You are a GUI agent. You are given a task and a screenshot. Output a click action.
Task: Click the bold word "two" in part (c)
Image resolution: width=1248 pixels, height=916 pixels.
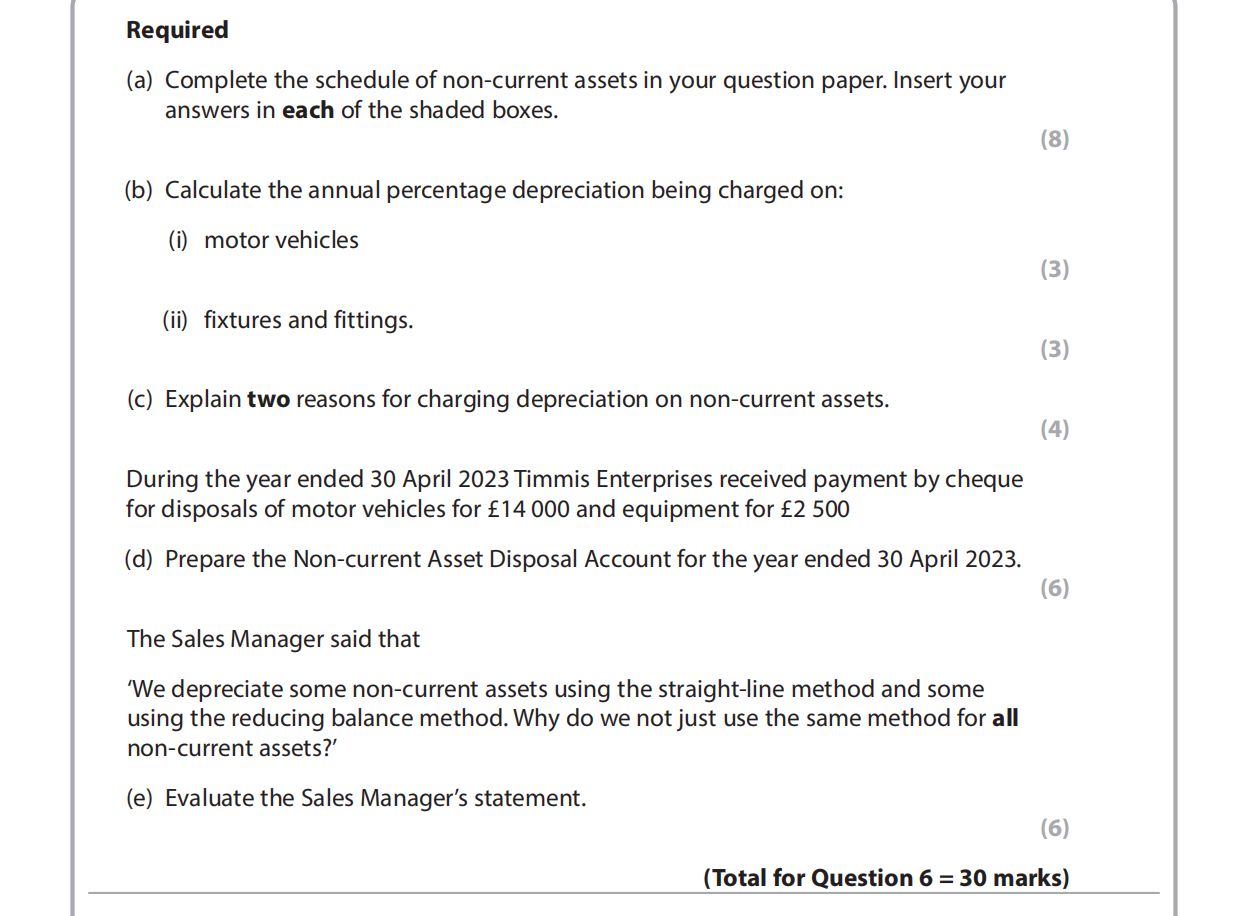coord(268,399)
